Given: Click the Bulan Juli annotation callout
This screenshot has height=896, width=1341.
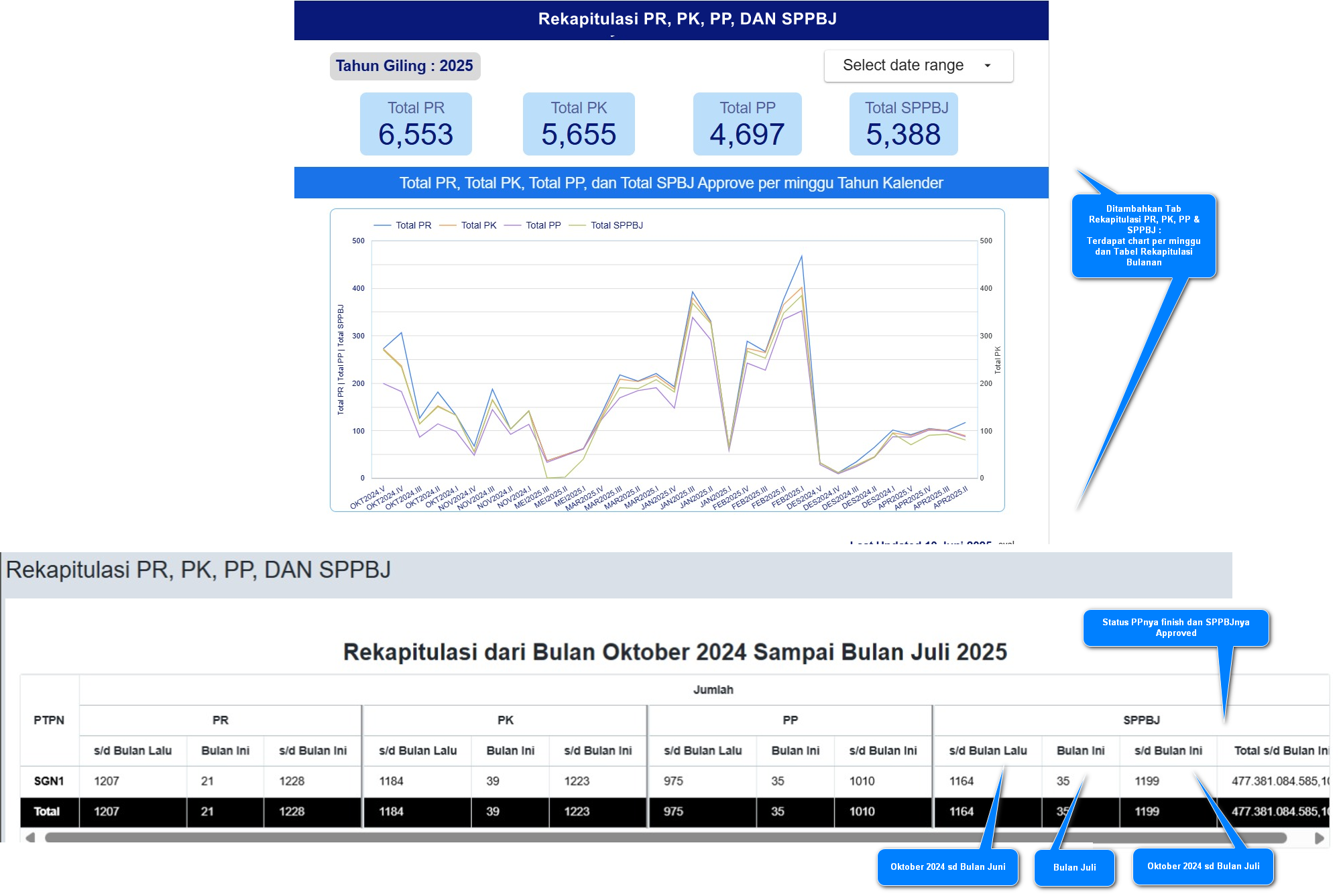Looking at the screenshot, I should click(x=1074, y=867).
